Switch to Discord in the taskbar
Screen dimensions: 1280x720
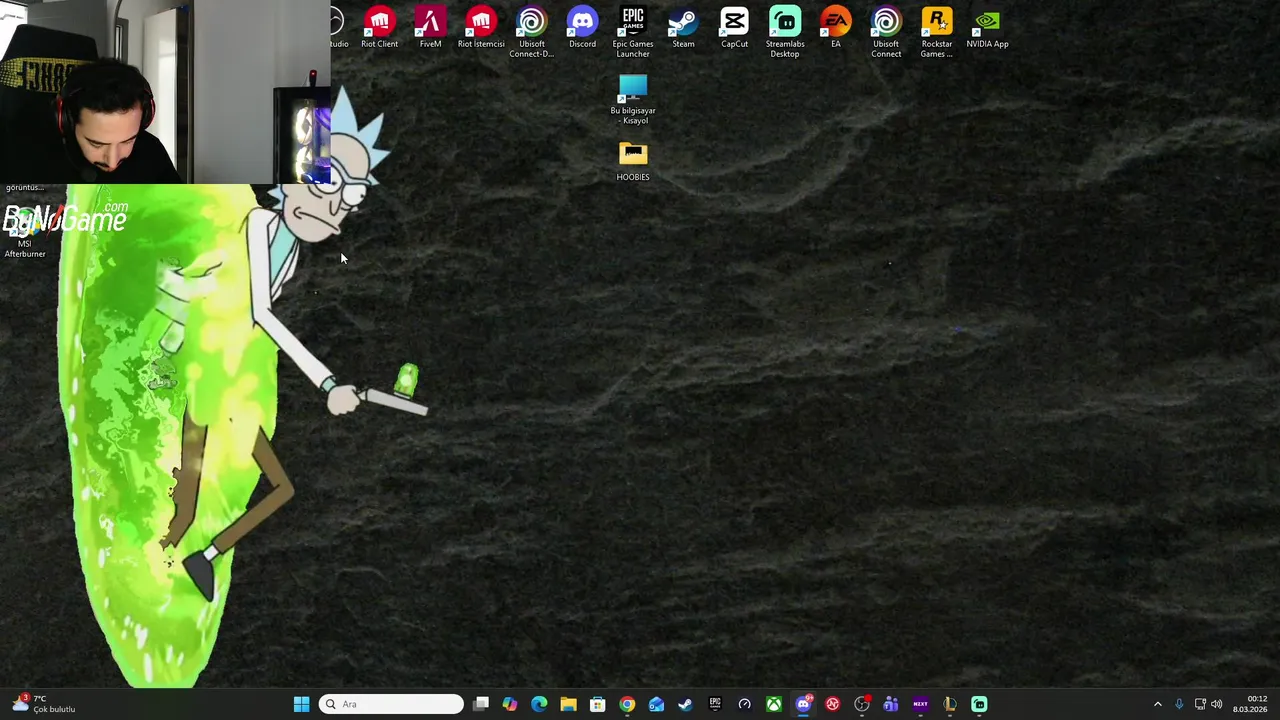click(x=803, y=704)
